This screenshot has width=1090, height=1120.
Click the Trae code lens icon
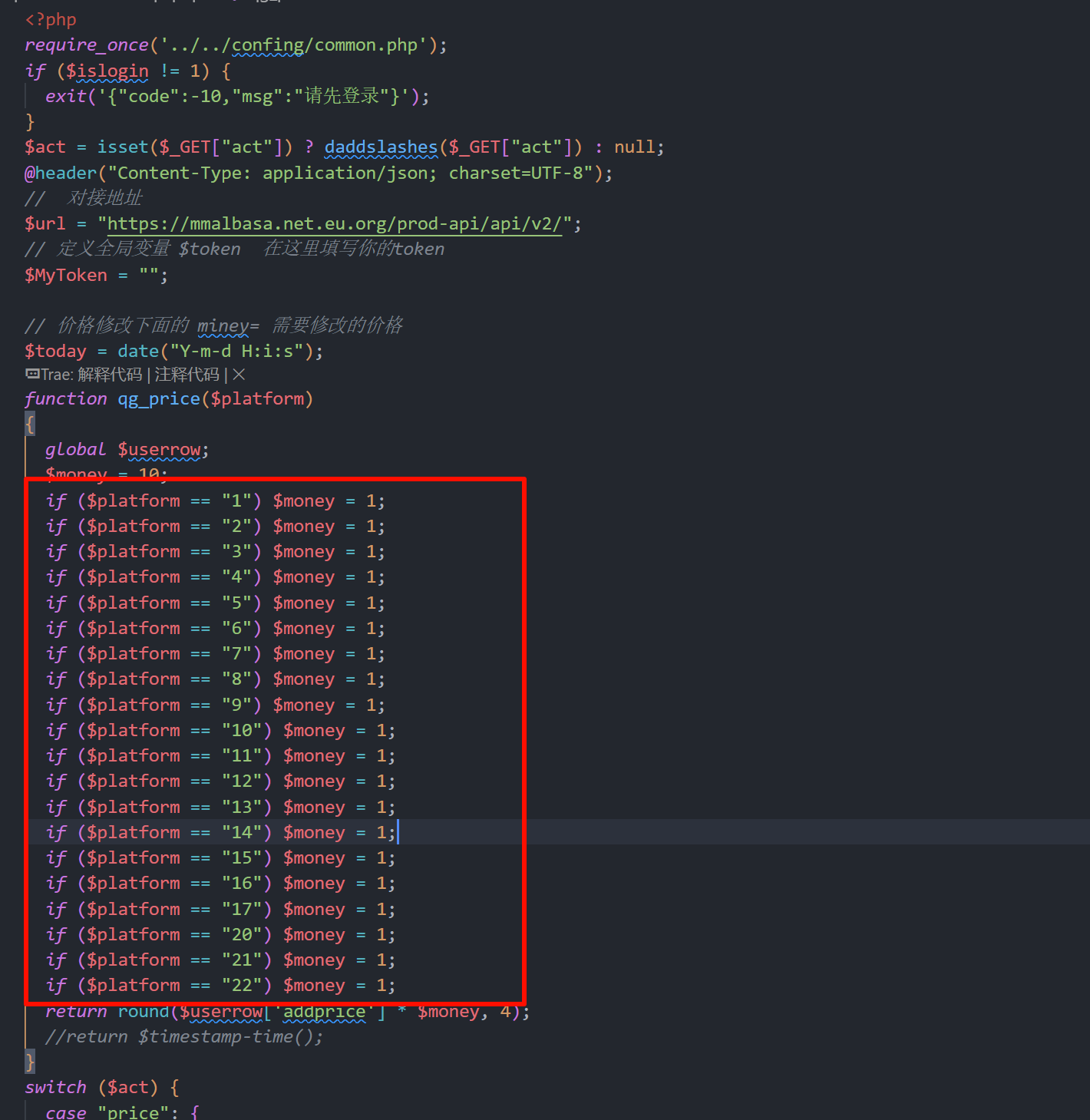[32, 374]
